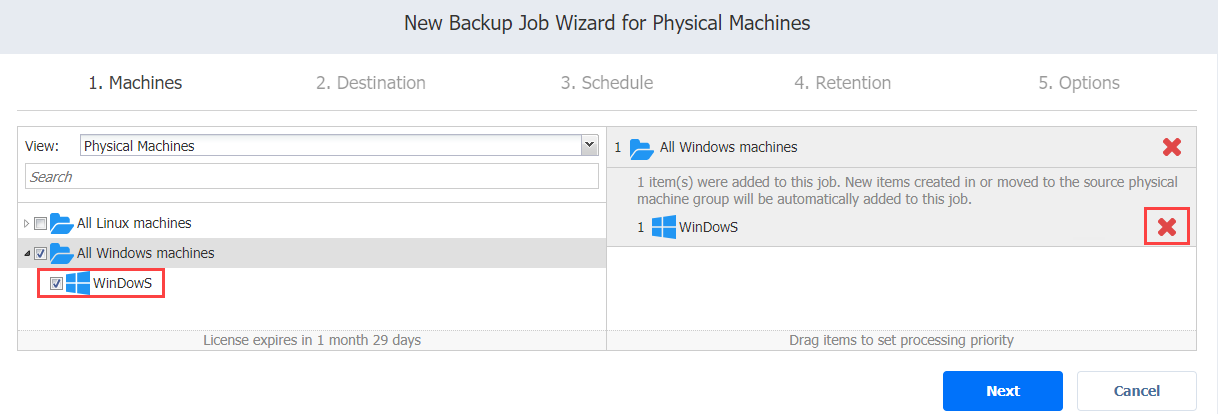Remove the All Windows machines group with red X

(1172, 147)
